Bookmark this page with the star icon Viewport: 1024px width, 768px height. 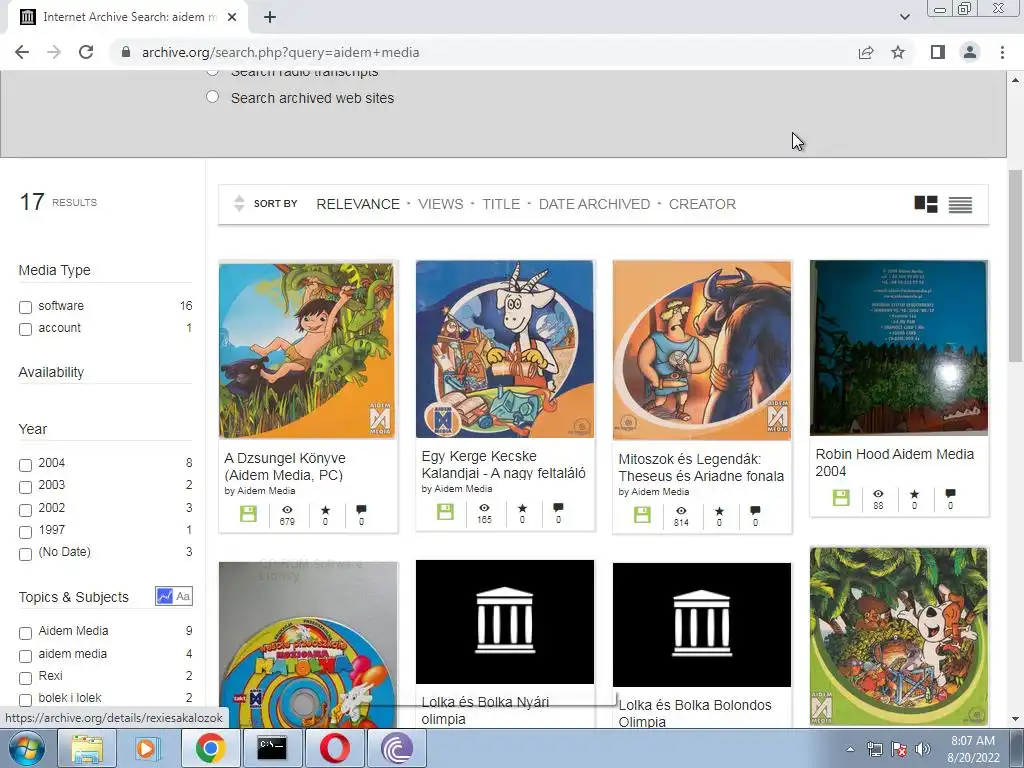[x=898, y=52]
